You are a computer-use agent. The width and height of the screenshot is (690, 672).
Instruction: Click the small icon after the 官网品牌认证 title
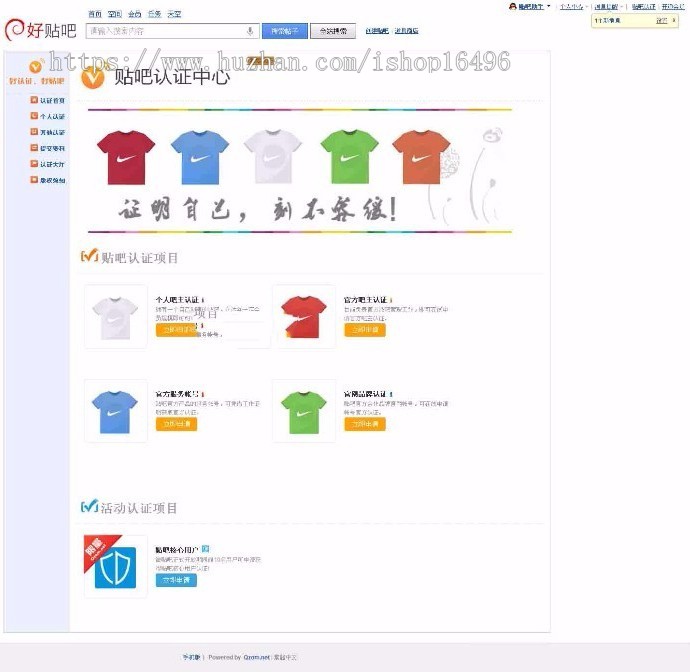(x=391, y=394)
